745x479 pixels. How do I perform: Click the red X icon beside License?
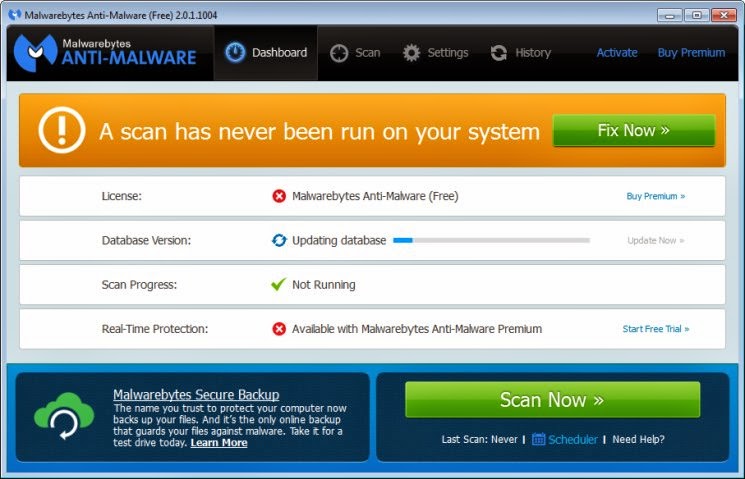(x=279, y=196)
